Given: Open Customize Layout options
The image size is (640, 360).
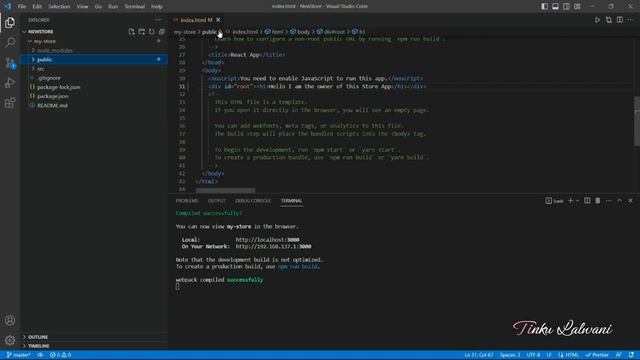Looking at the screenshot, I should coord(577,6).
